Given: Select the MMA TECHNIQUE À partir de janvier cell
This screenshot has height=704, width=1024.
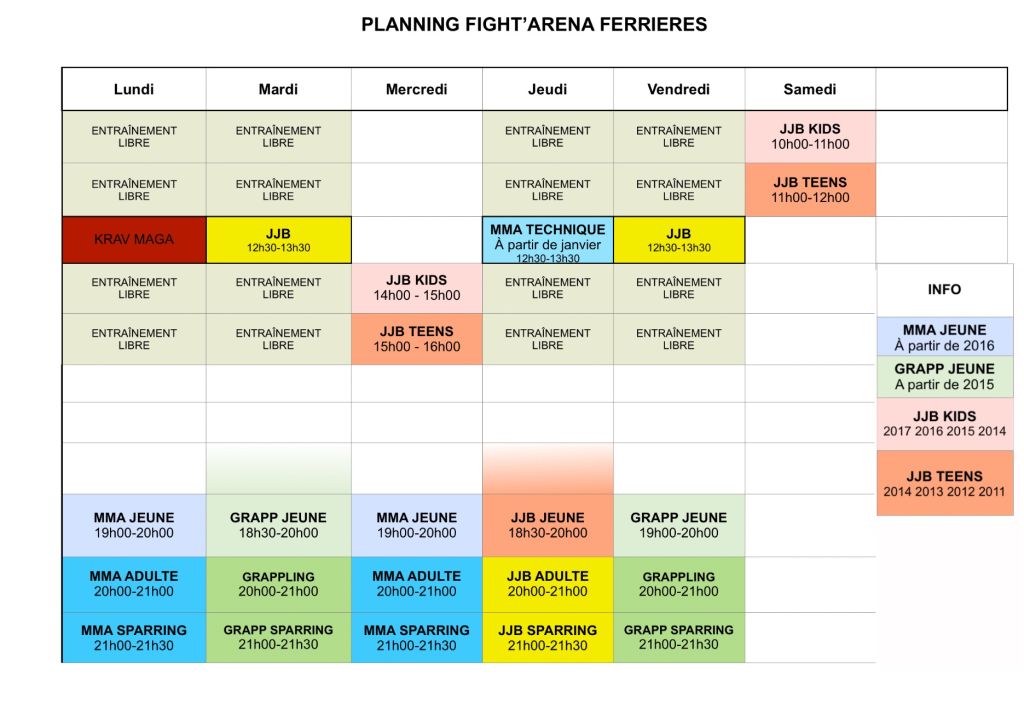Looking at the screenshot, I should point(548,240).
